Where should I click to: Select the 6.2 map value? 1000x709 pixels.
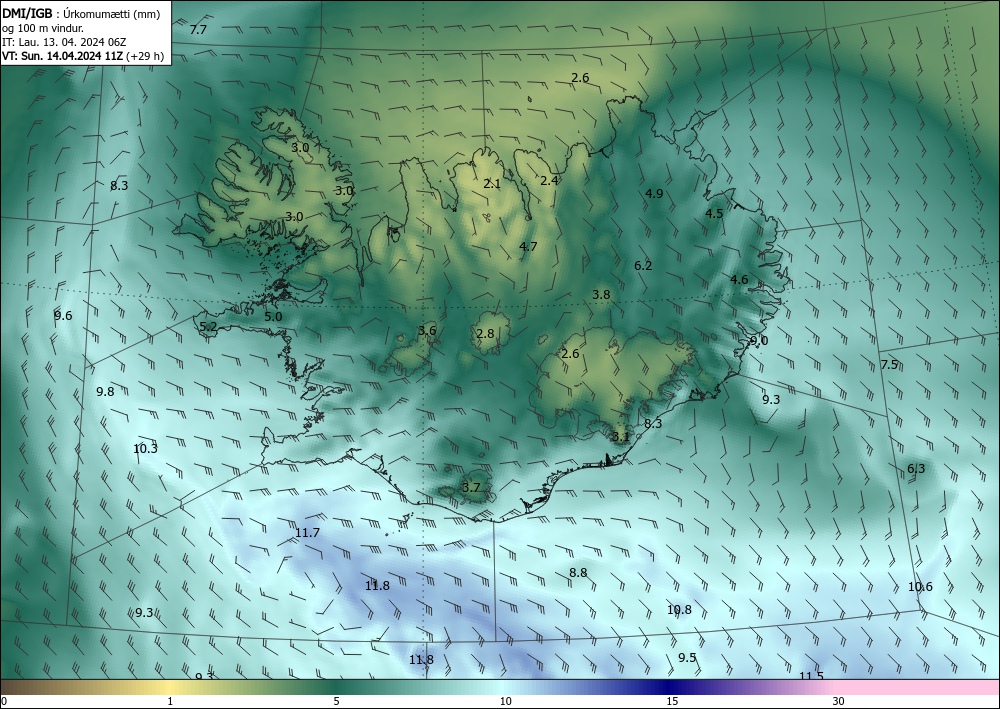(643, 265)
